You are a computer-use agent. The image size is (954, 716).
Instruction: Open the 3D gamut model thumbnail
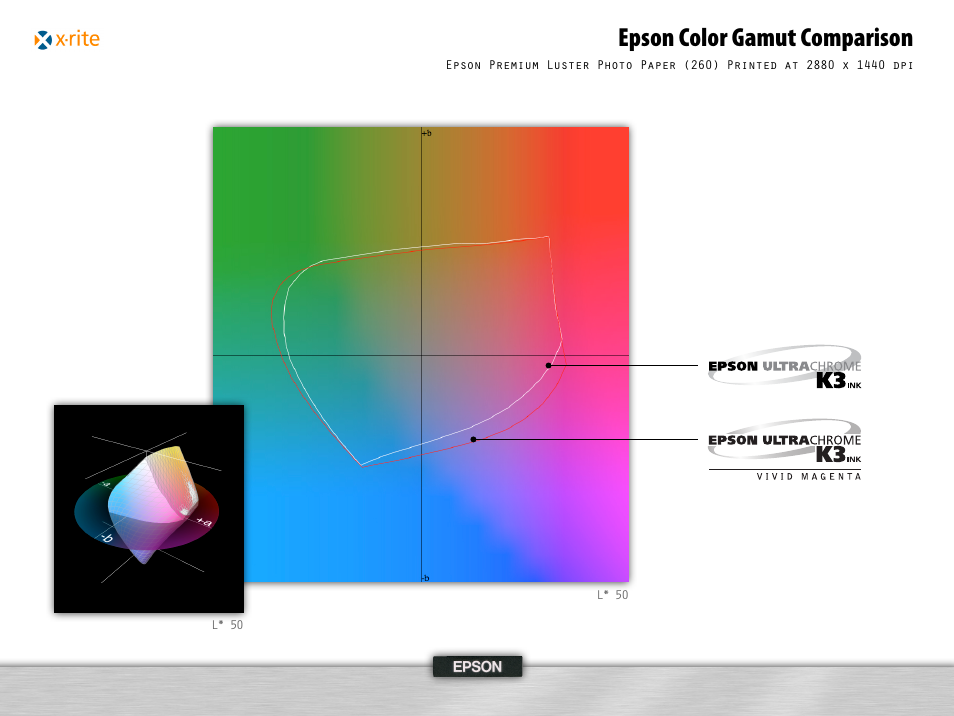(149, 509)
